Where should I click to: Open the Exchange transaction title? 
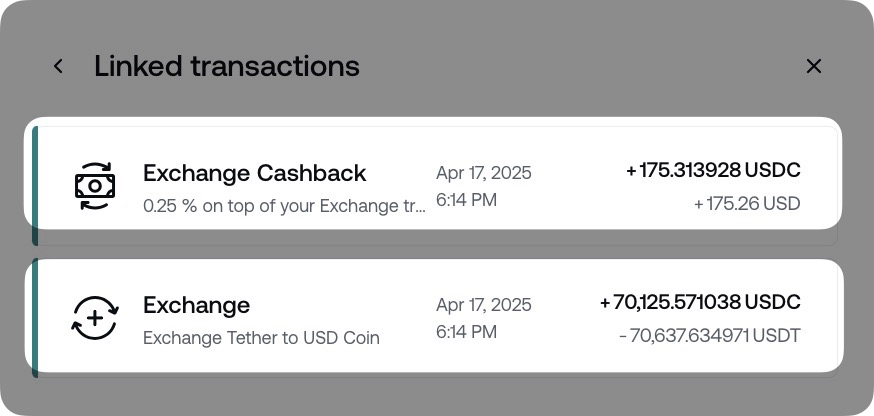196,305
